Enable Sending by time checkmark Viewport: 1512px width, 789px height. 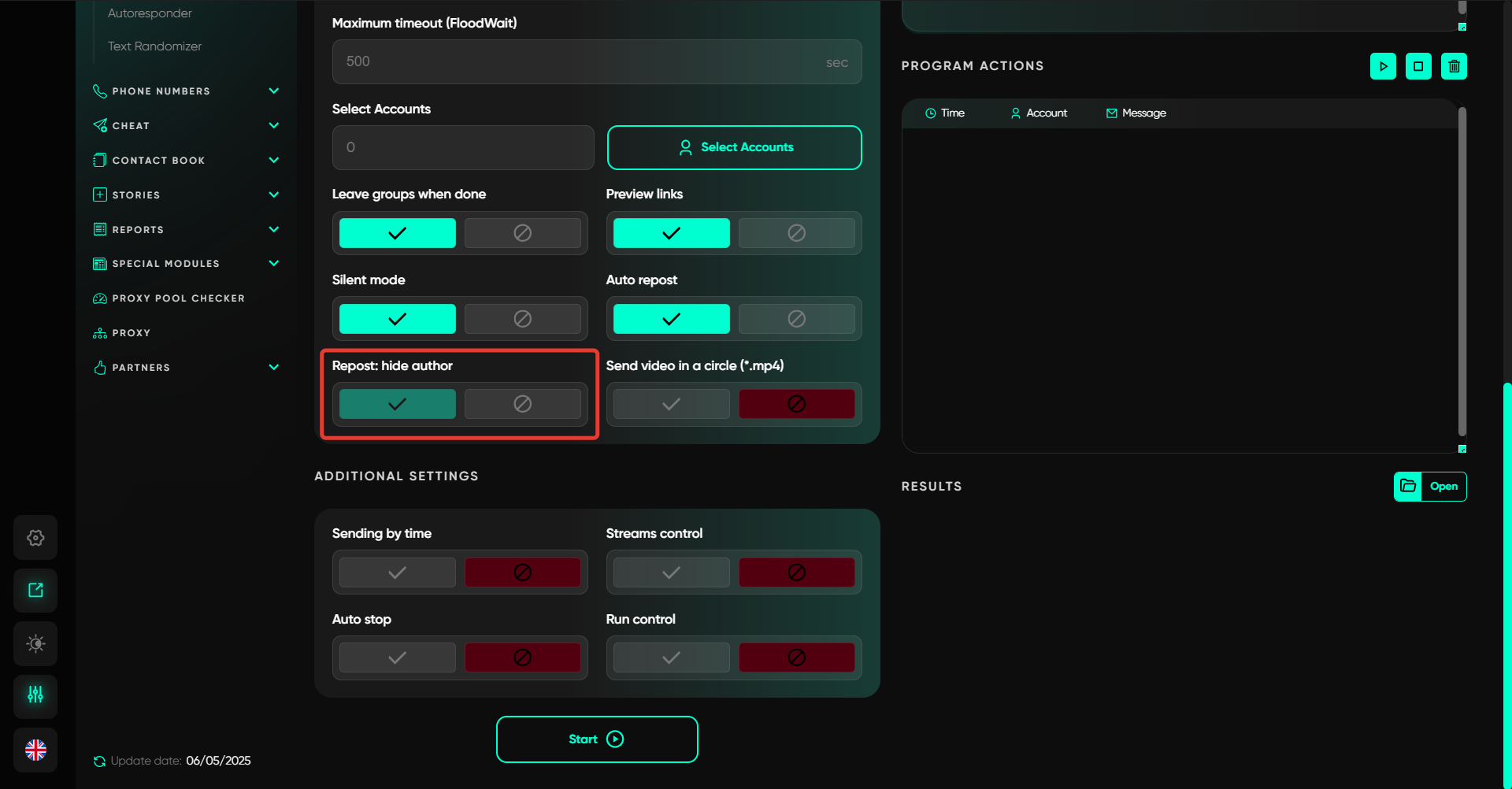(397, 572)
